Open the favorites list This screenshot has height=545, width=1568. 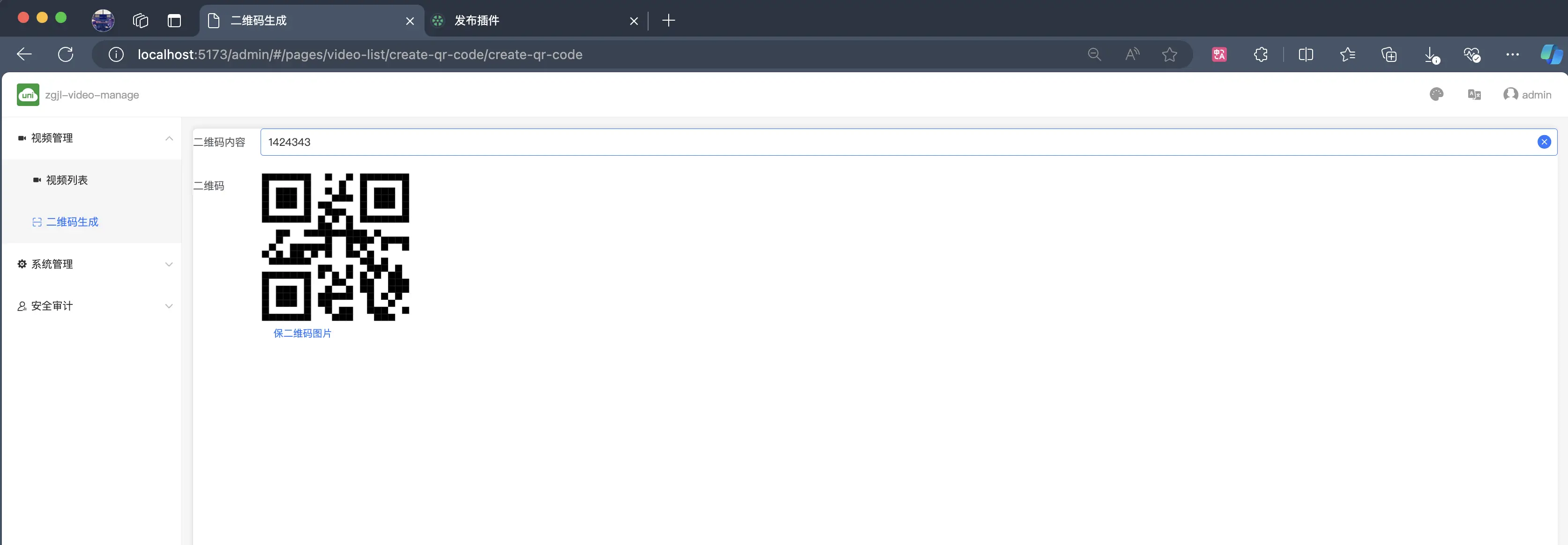(1347, 55)
